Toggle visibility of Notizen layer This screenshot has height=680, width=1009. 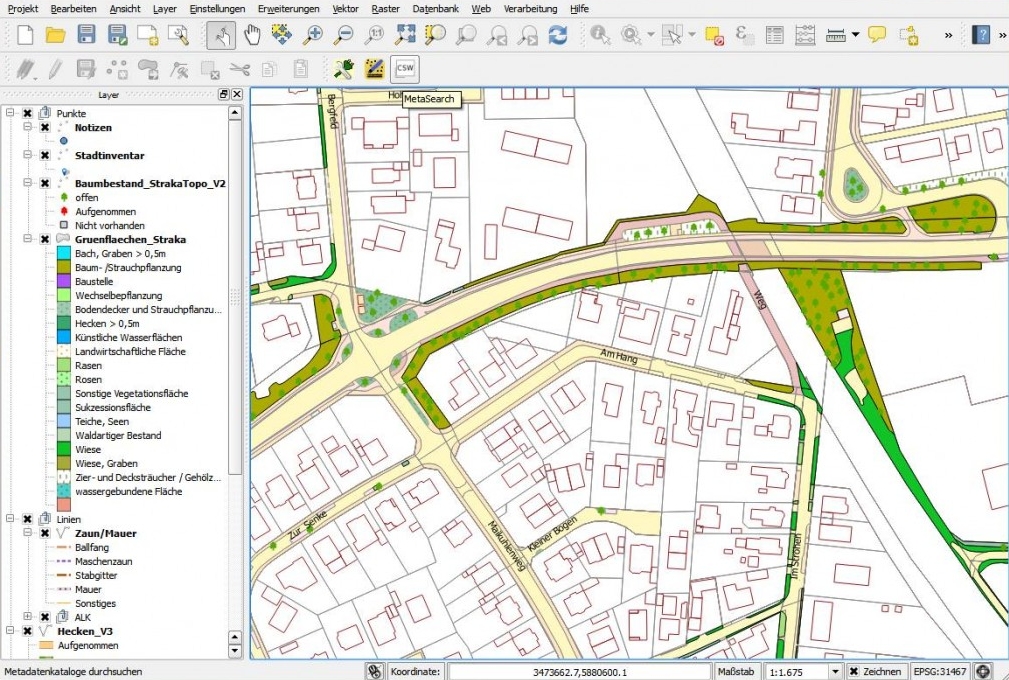[x=45, y=128]
